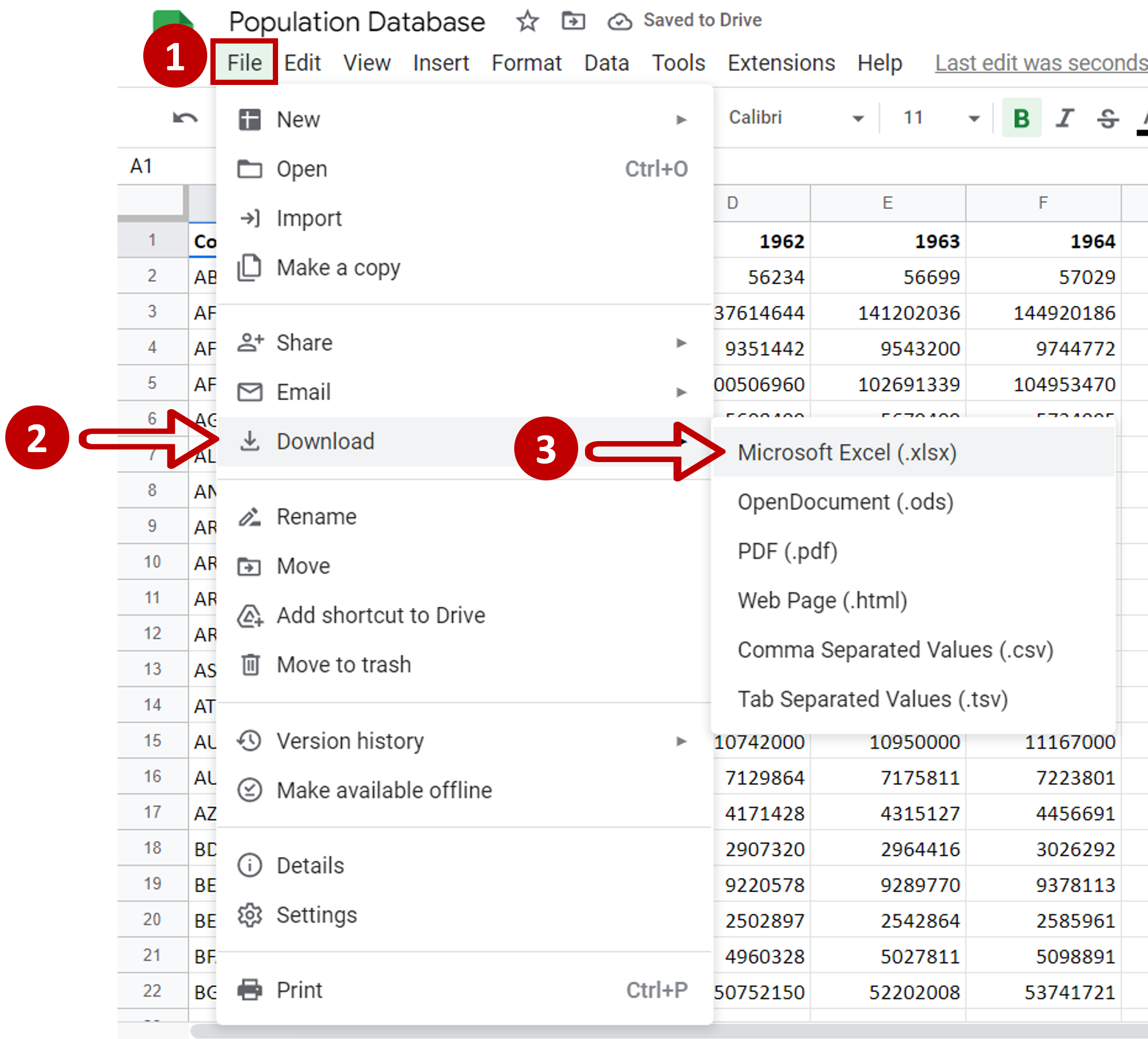Click the Make available offline icon
Screen dimensions: 1148x1039
(x=249, y=790)
